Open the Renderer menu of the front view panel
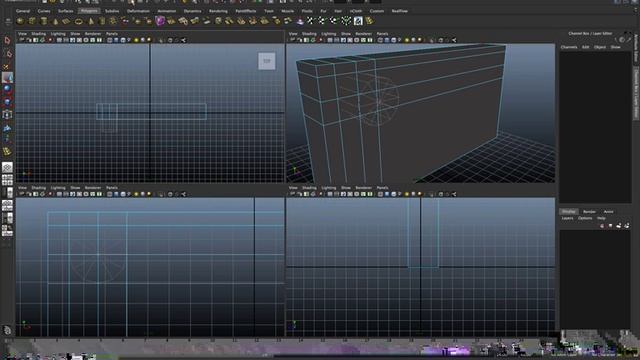Screen dimensions: 640x360 coord(93,188)
